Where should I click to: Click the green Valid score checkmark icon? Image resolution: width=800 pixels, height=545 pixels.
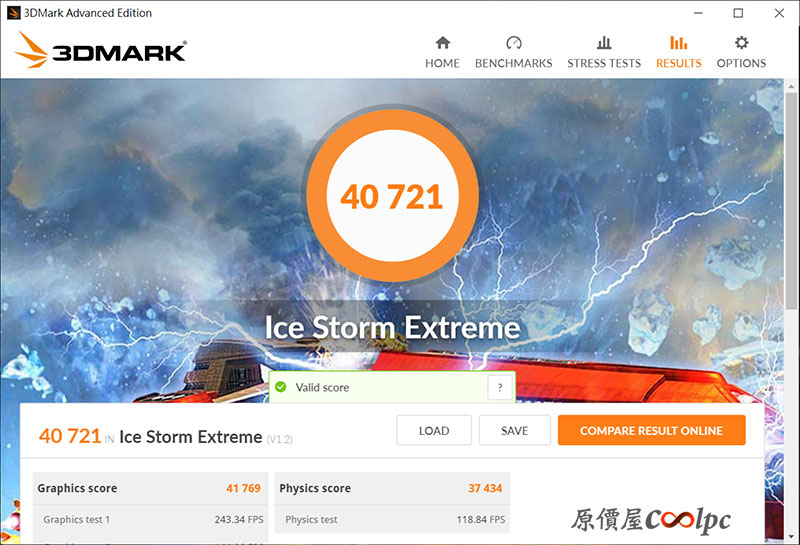(x=281, y=387)
